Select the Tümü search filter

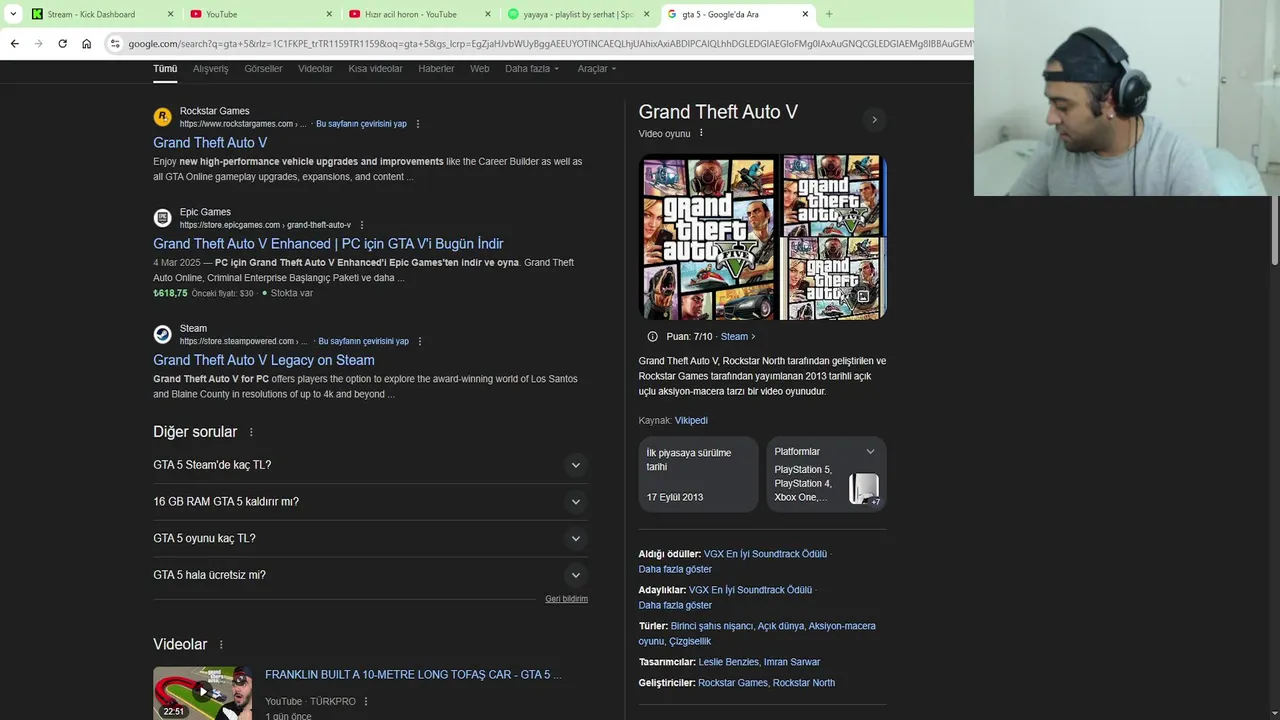[x=165, y=69]
